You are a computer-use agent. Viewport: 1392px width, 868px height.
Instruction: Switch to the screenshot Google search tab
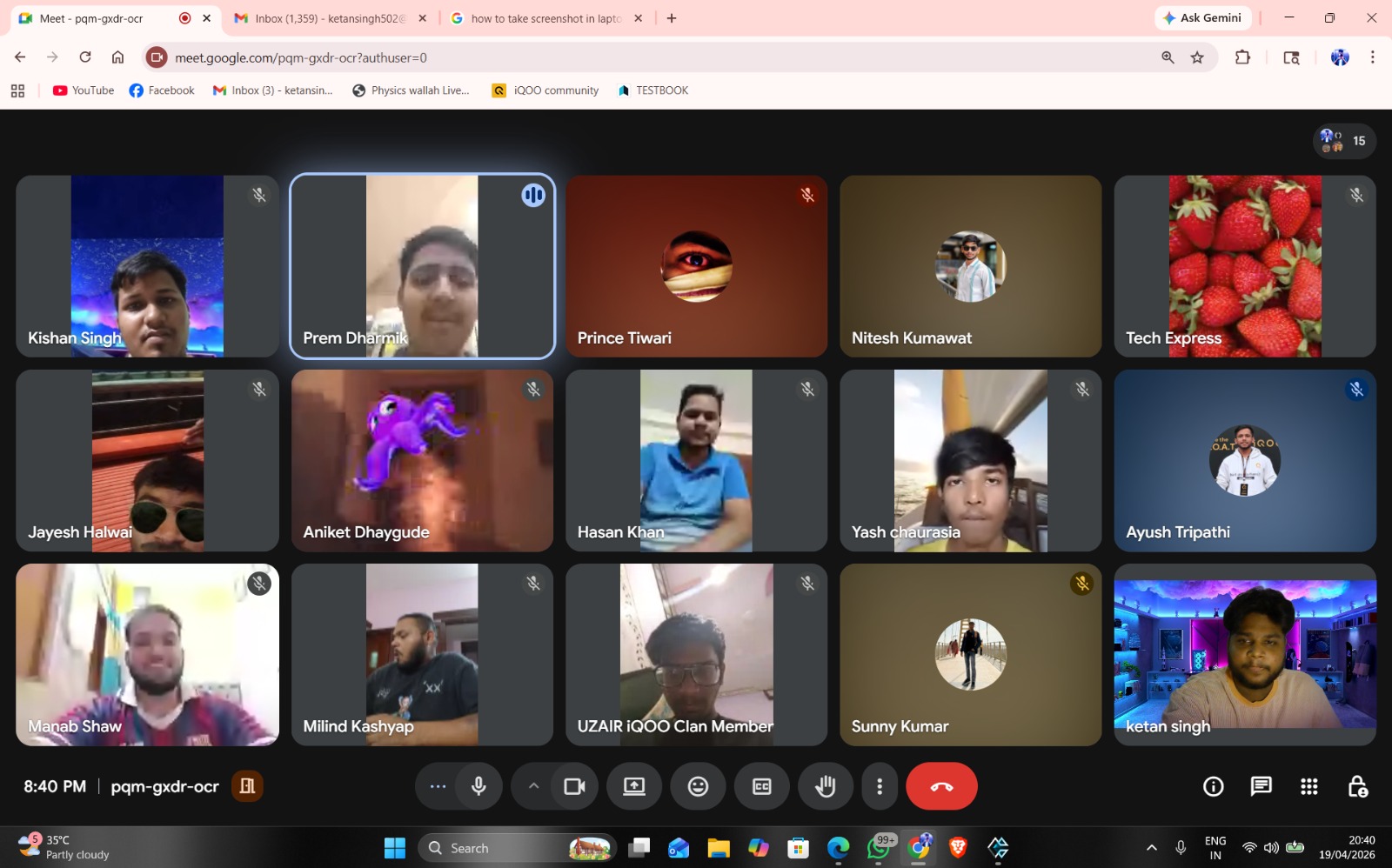[x=545, y=18]
